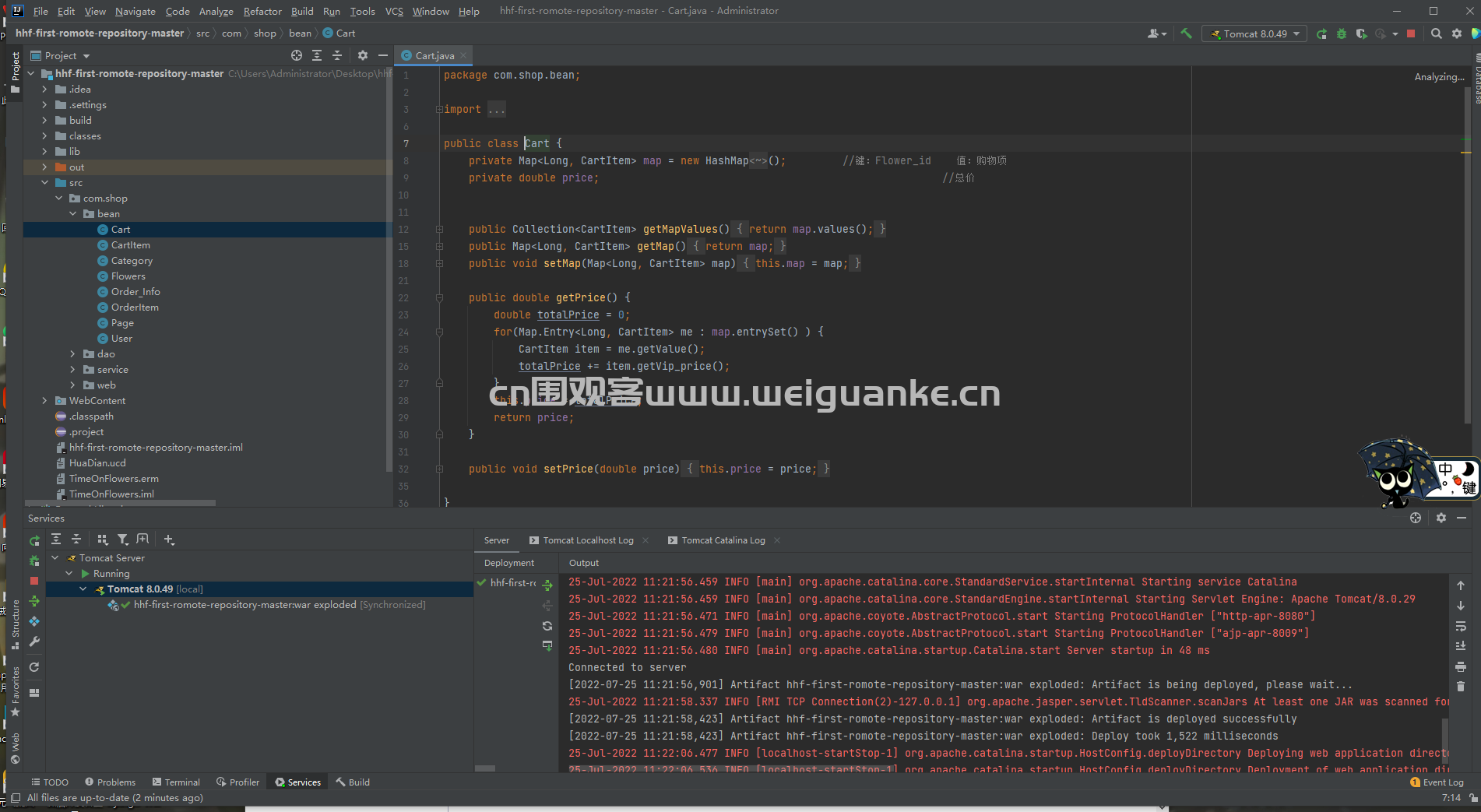Switch to Tomcat Localhost Log tab

[588, 540]
